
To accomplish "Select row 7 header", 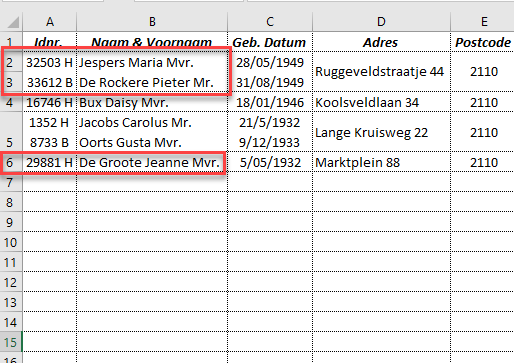I will pyautogui.click(x=10, y=182).
